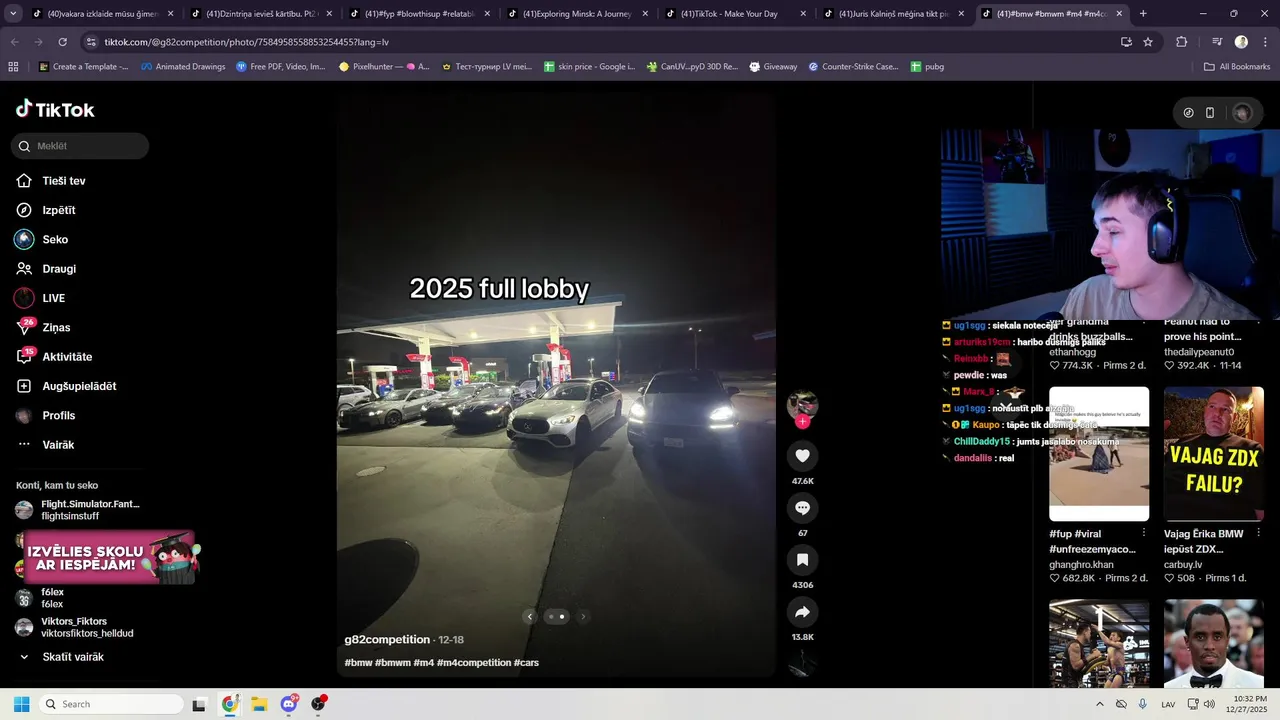Click the phone app icon in TikTok header
Viewport: 1280px width, 720px height.
tap(1210, 113)
